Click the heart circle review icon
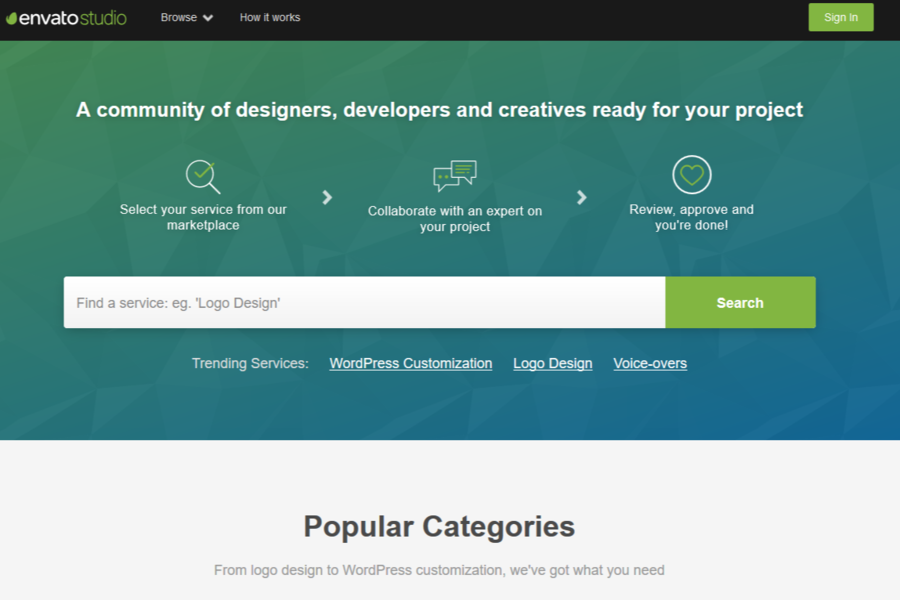Screen dimensions: 900x600 [692, 175]
